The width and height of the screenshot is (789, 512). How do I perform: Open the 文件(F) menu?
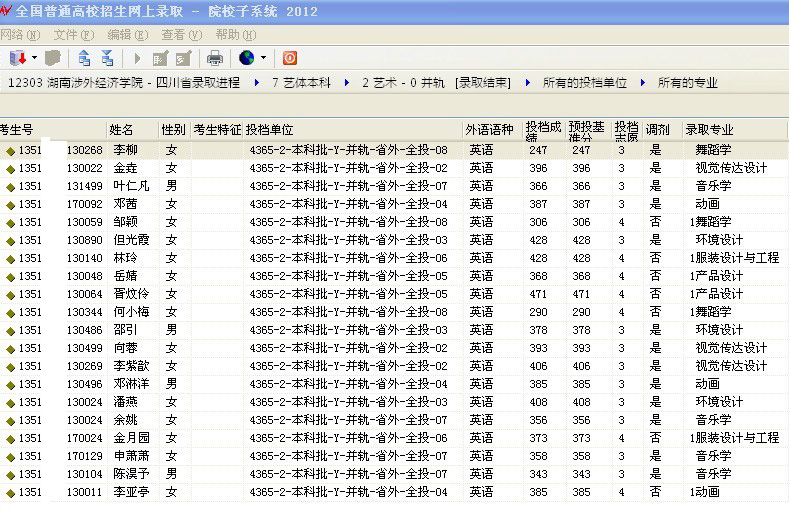(73, 34)
